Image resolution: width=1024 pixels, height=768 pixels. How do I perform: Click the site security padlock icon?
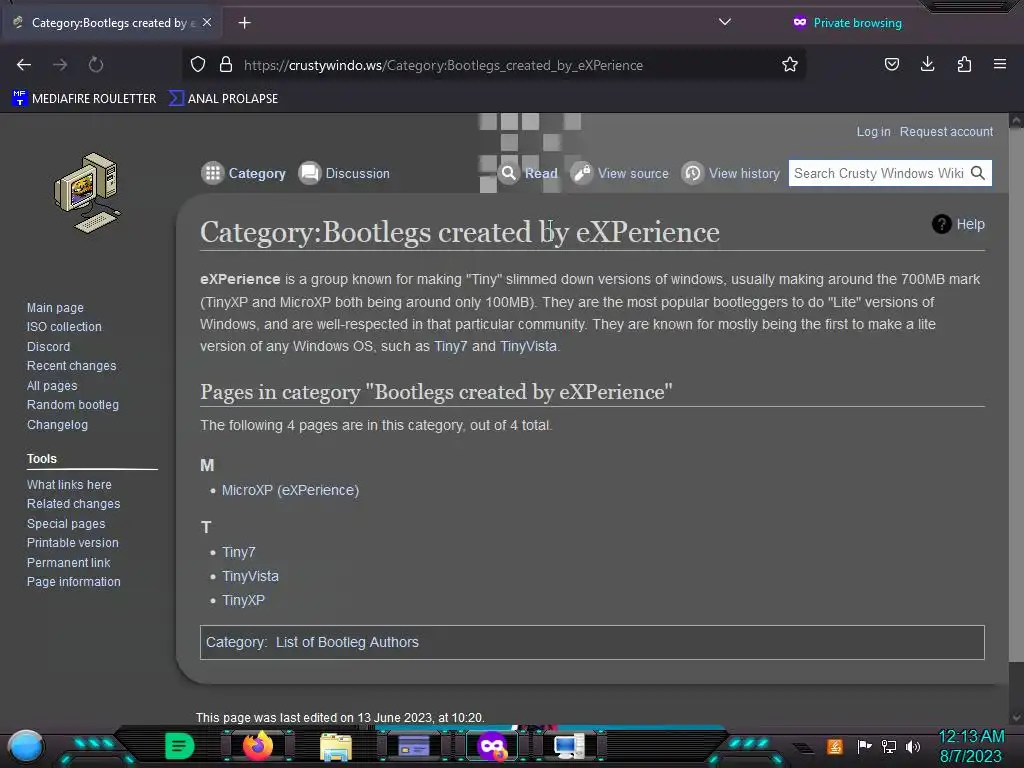click(226, 65)
